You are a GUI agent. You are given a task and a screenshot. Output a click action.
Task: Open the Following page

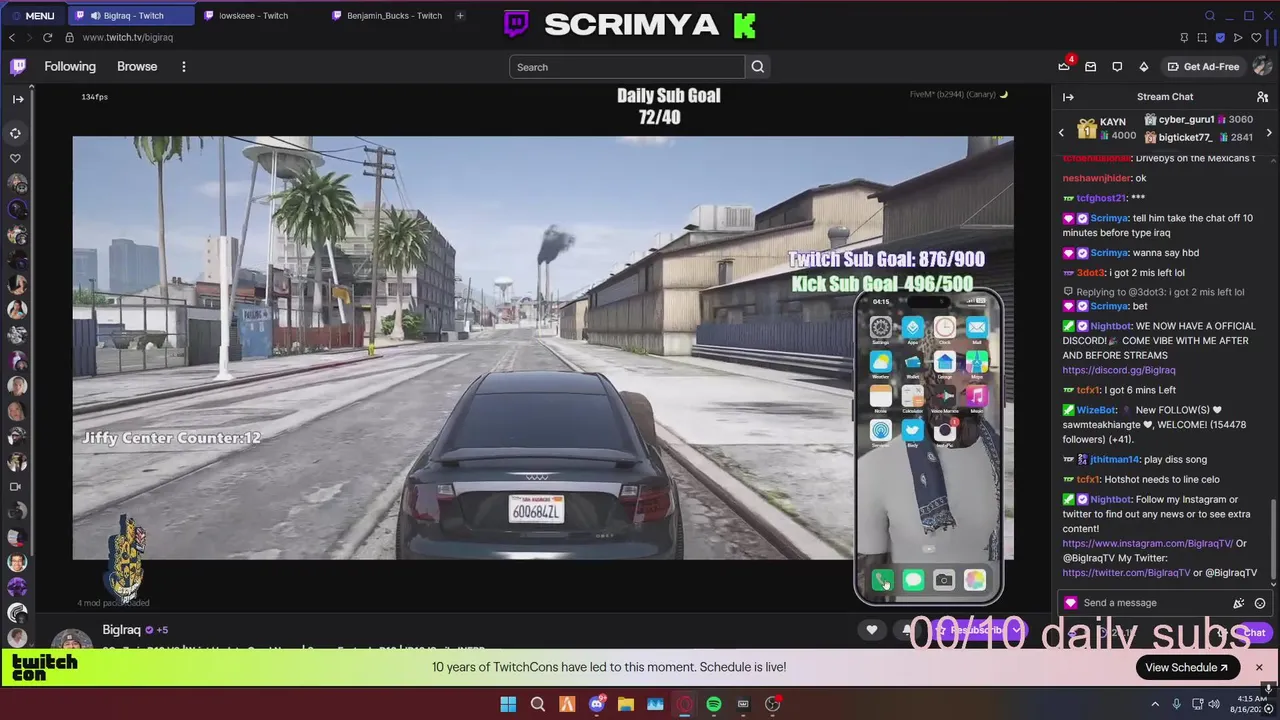coord(70,67)
